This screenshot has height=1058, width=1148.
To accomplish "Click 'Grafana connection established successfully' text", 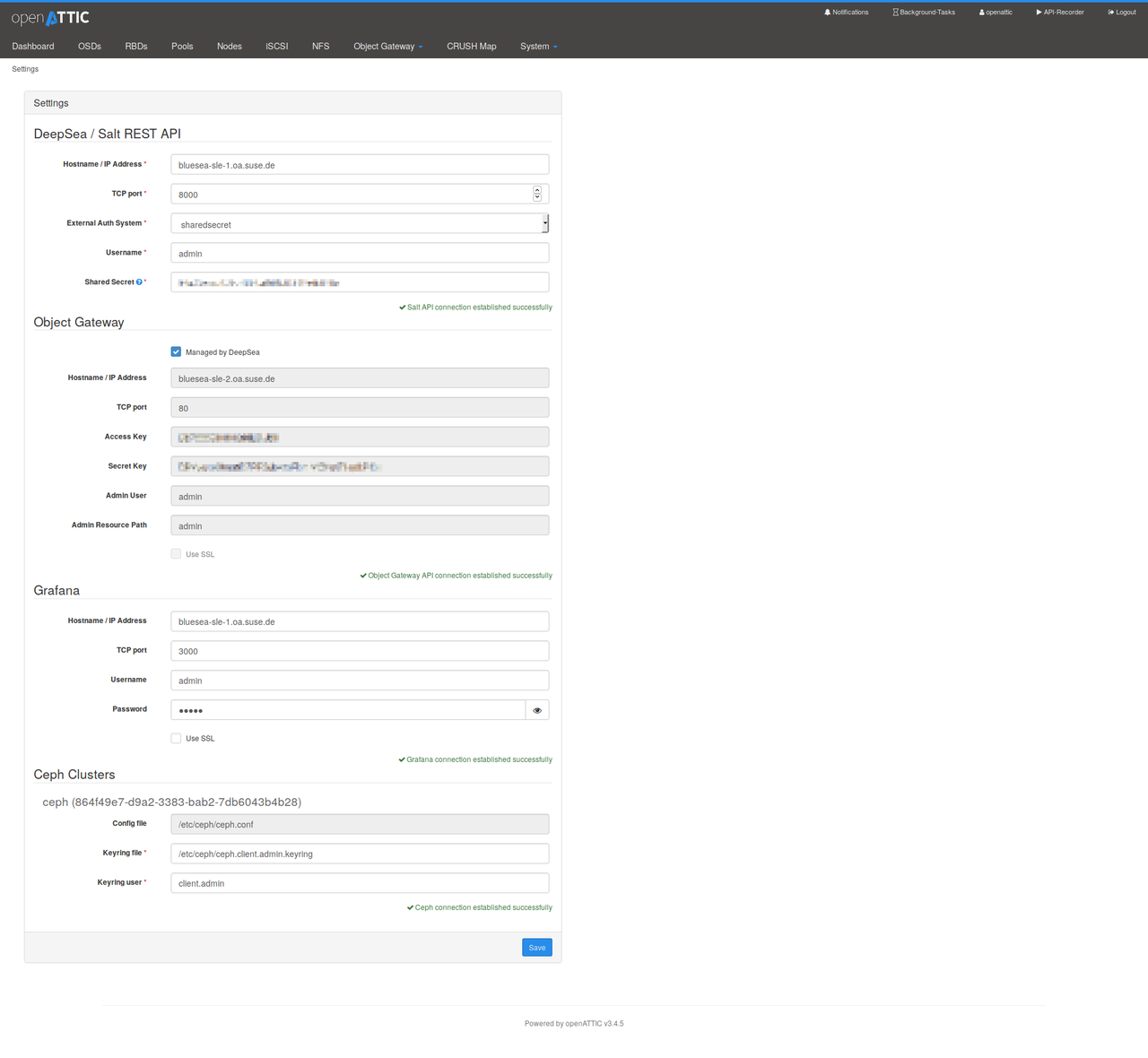I will [475, 759].
